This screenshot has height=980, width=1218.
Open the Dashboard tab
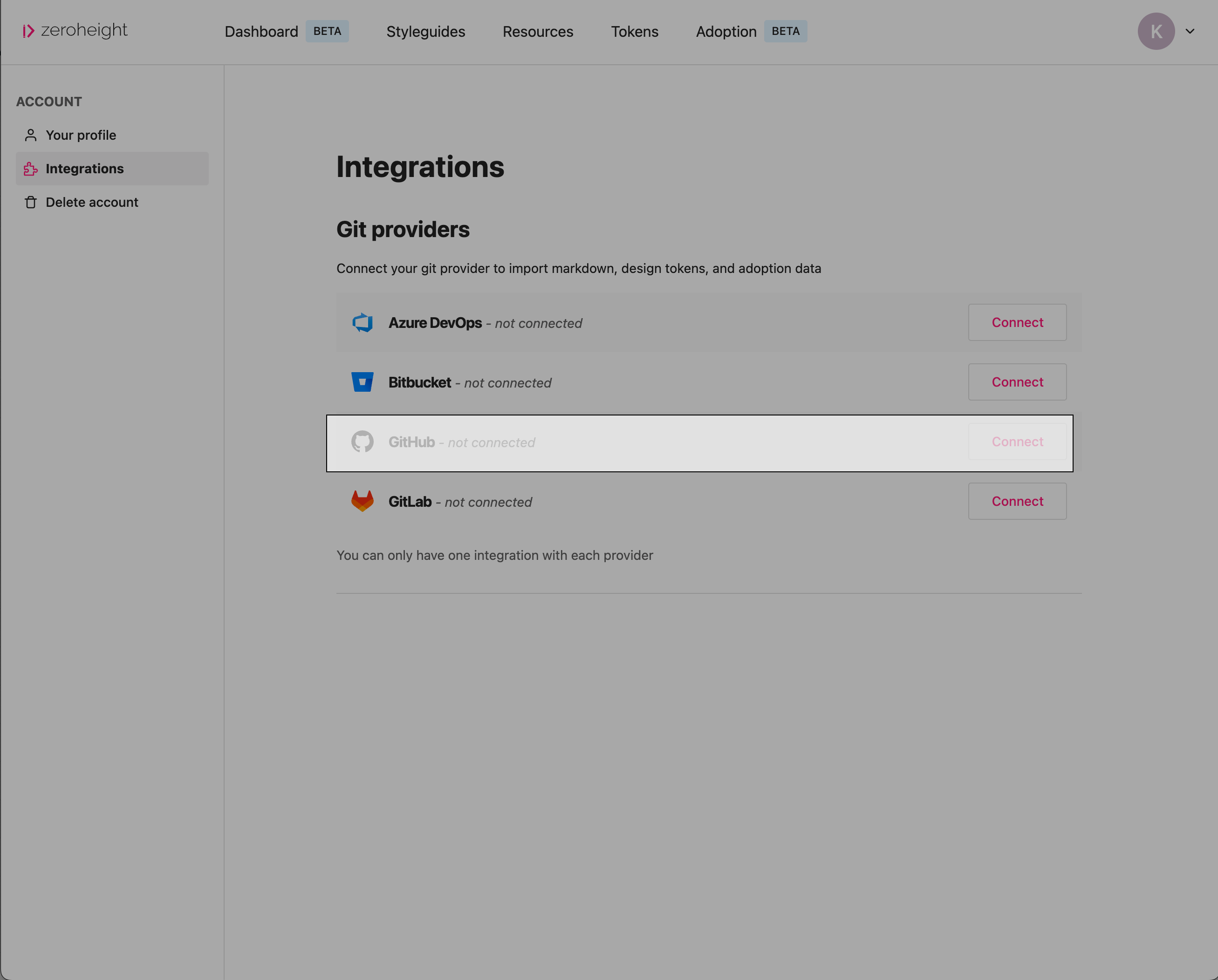(261, 32)
